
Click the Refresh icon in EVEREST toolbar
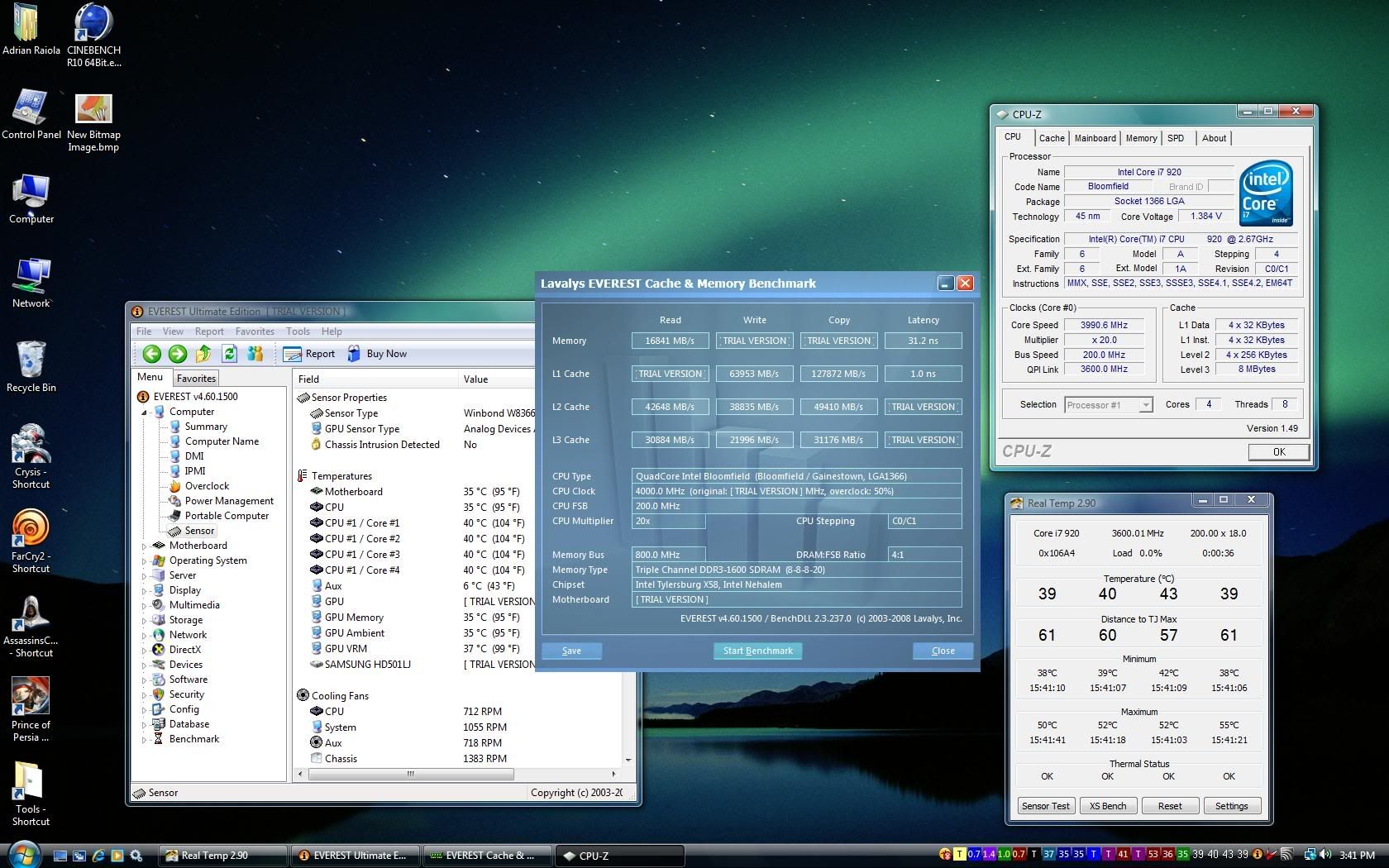tap(229, 354)
